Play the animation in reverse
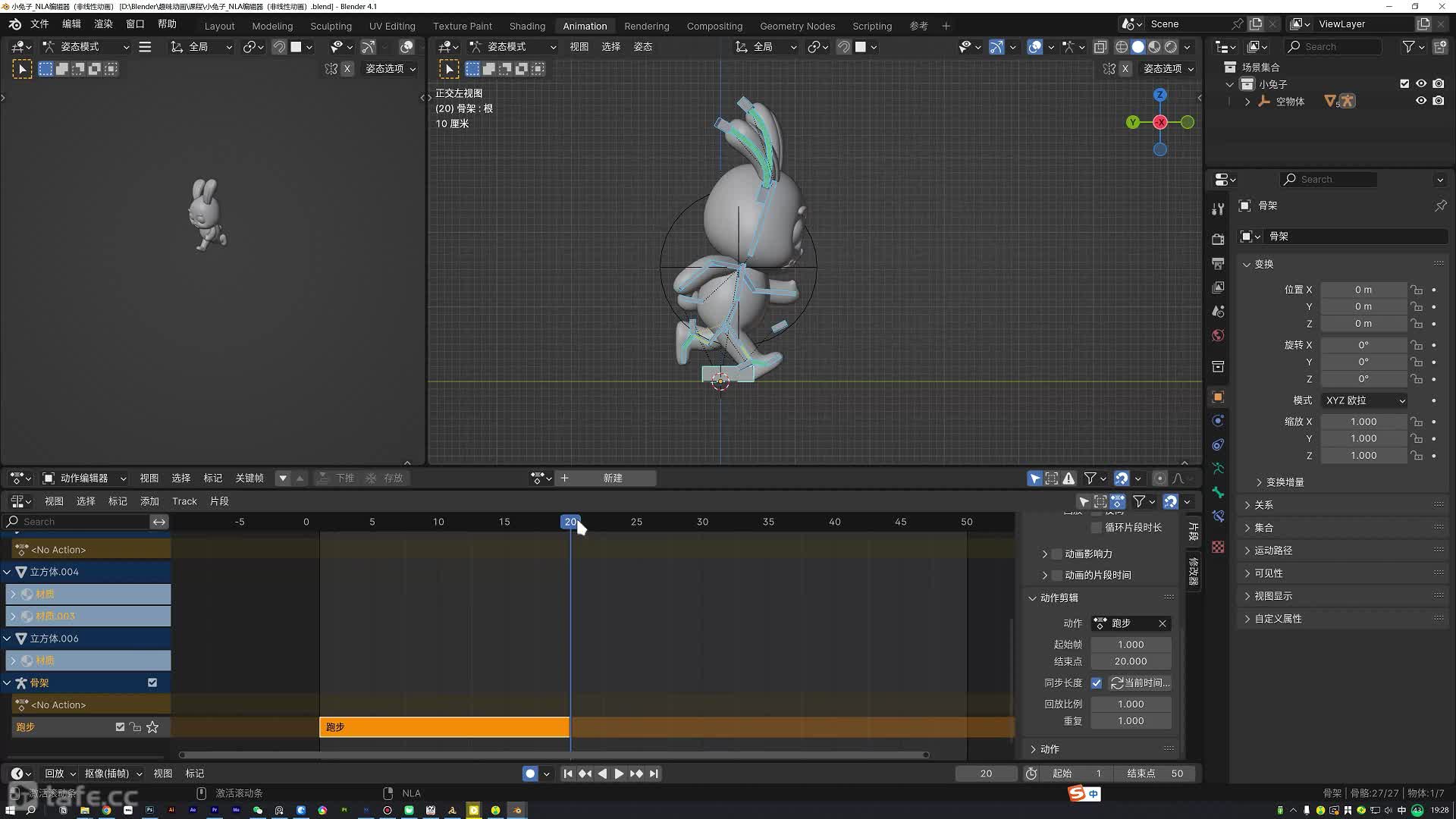 602,773
